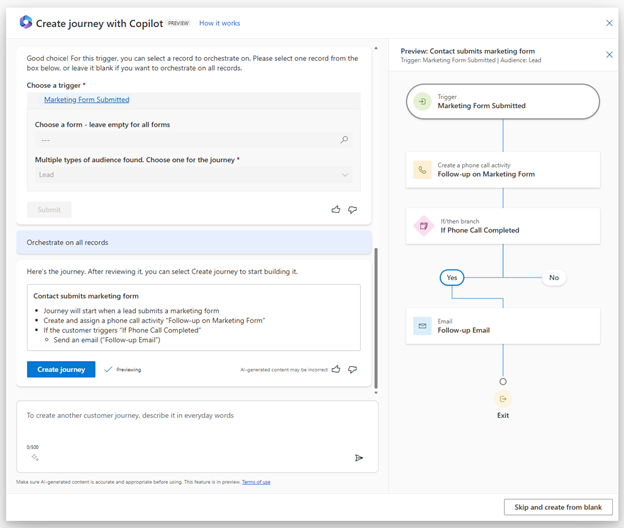
Task: Open the How it works link
Action: pos(219,23)
